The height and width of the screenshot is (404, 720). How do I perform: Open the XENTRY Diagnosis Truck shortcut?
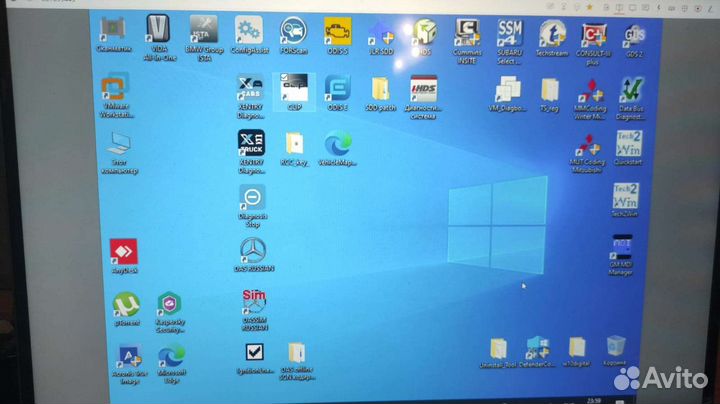250,144
